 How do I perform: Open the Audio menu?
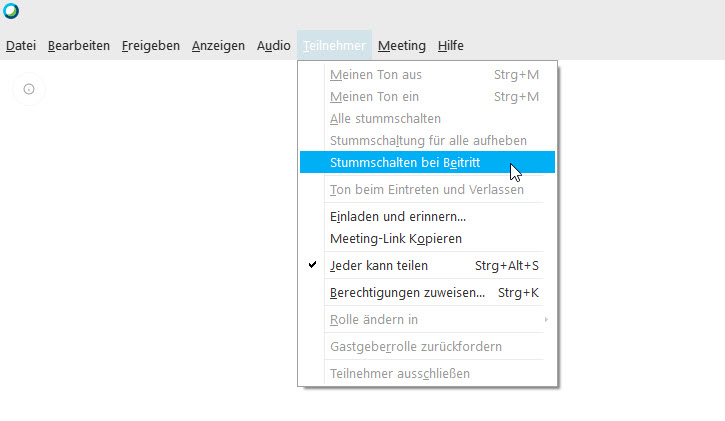coord(273,45)
